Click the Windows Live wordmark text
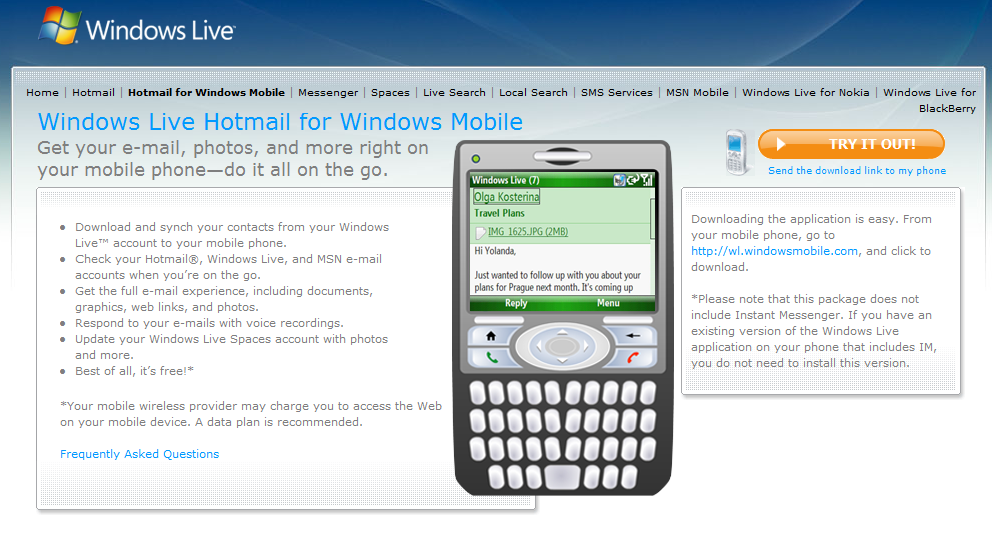992x545 pixels. pyautogui.click(x=160, y=30)
